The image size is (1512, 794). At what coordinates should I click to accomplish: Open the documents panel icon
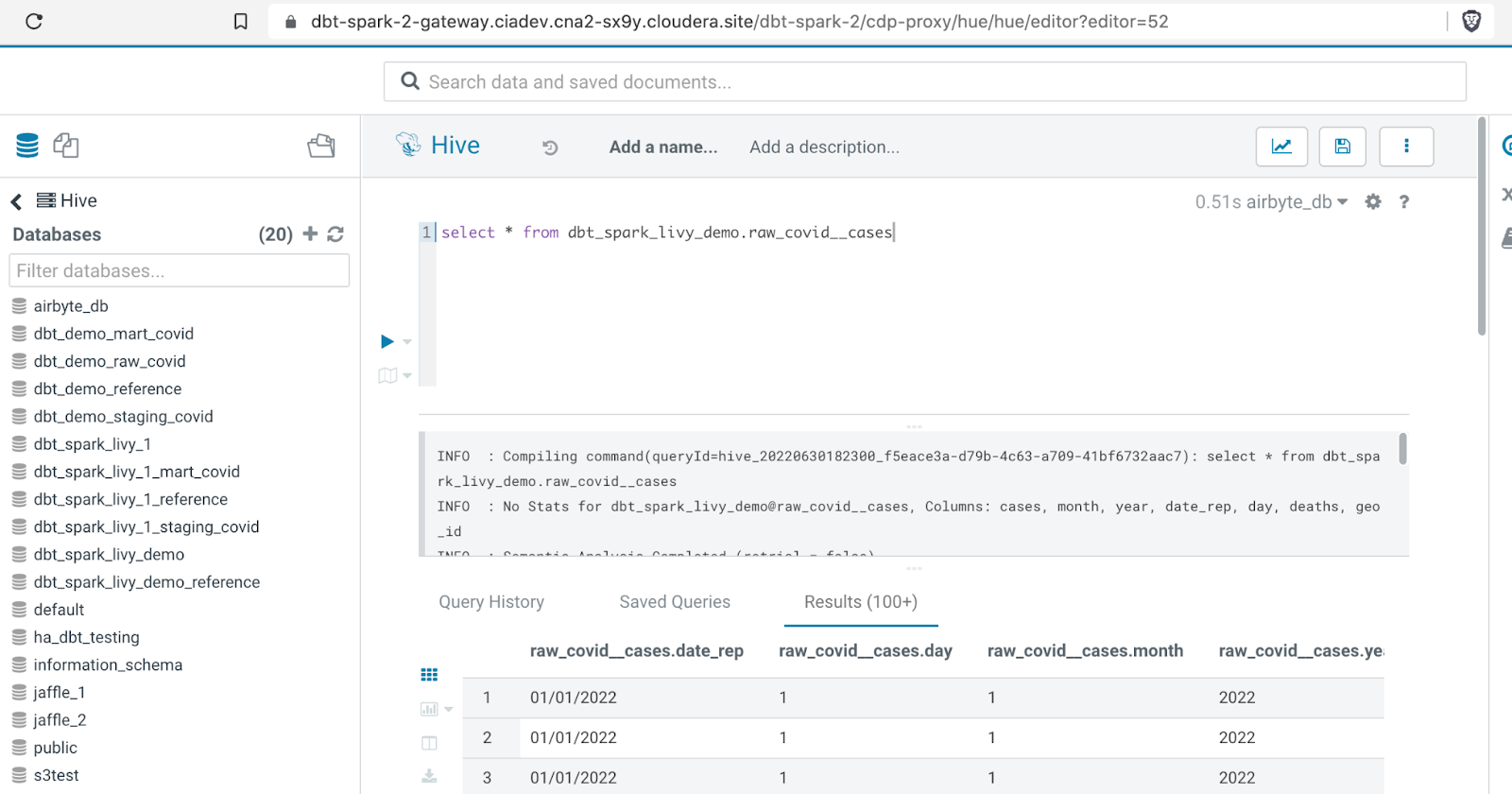pyautogui.click(x=66, y=146)
